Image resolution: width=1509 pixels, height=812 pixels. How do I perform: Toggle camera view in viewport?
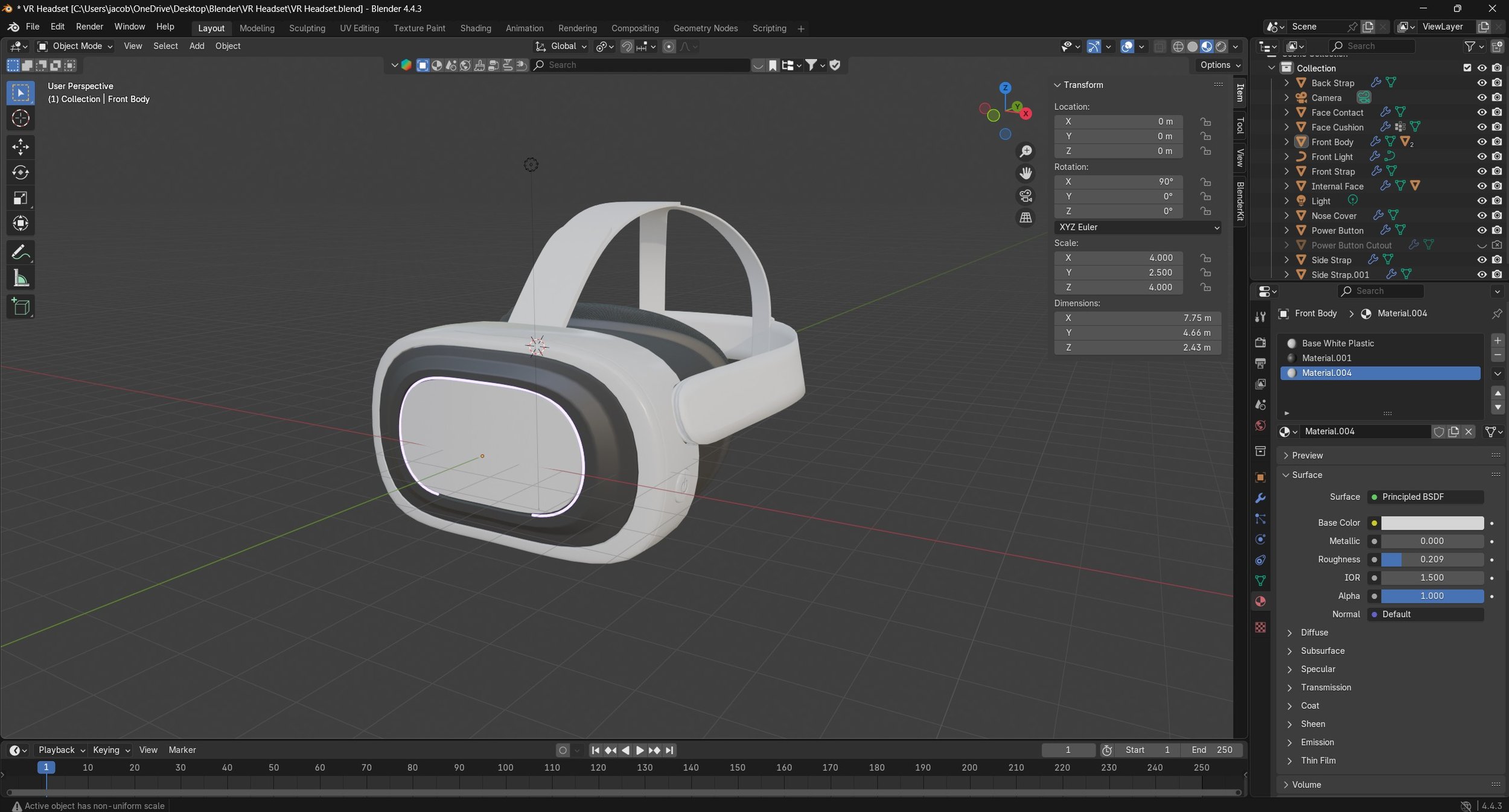1026,196
